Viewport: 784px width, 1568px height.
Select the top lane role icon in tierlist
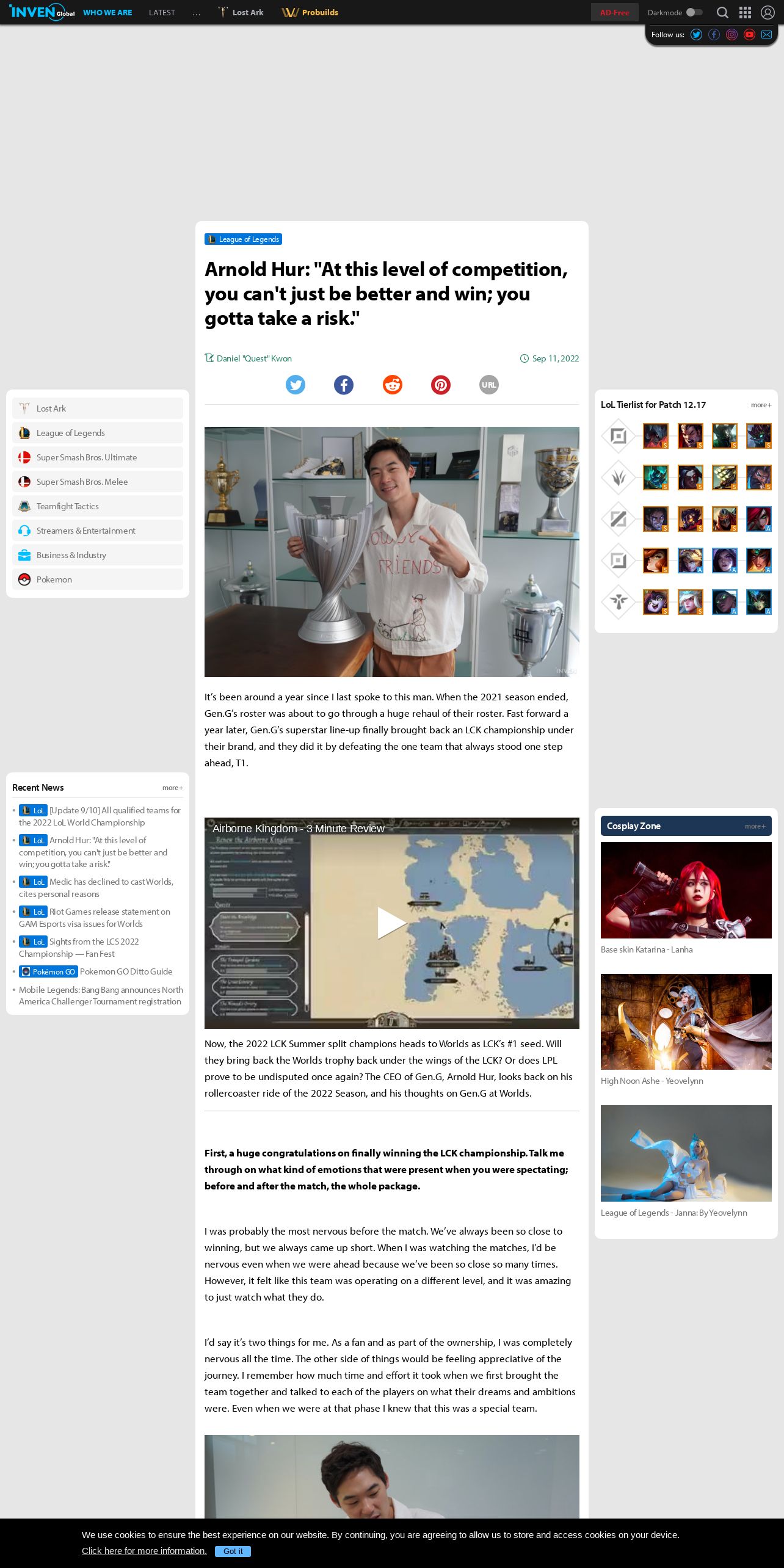(619, 436)
